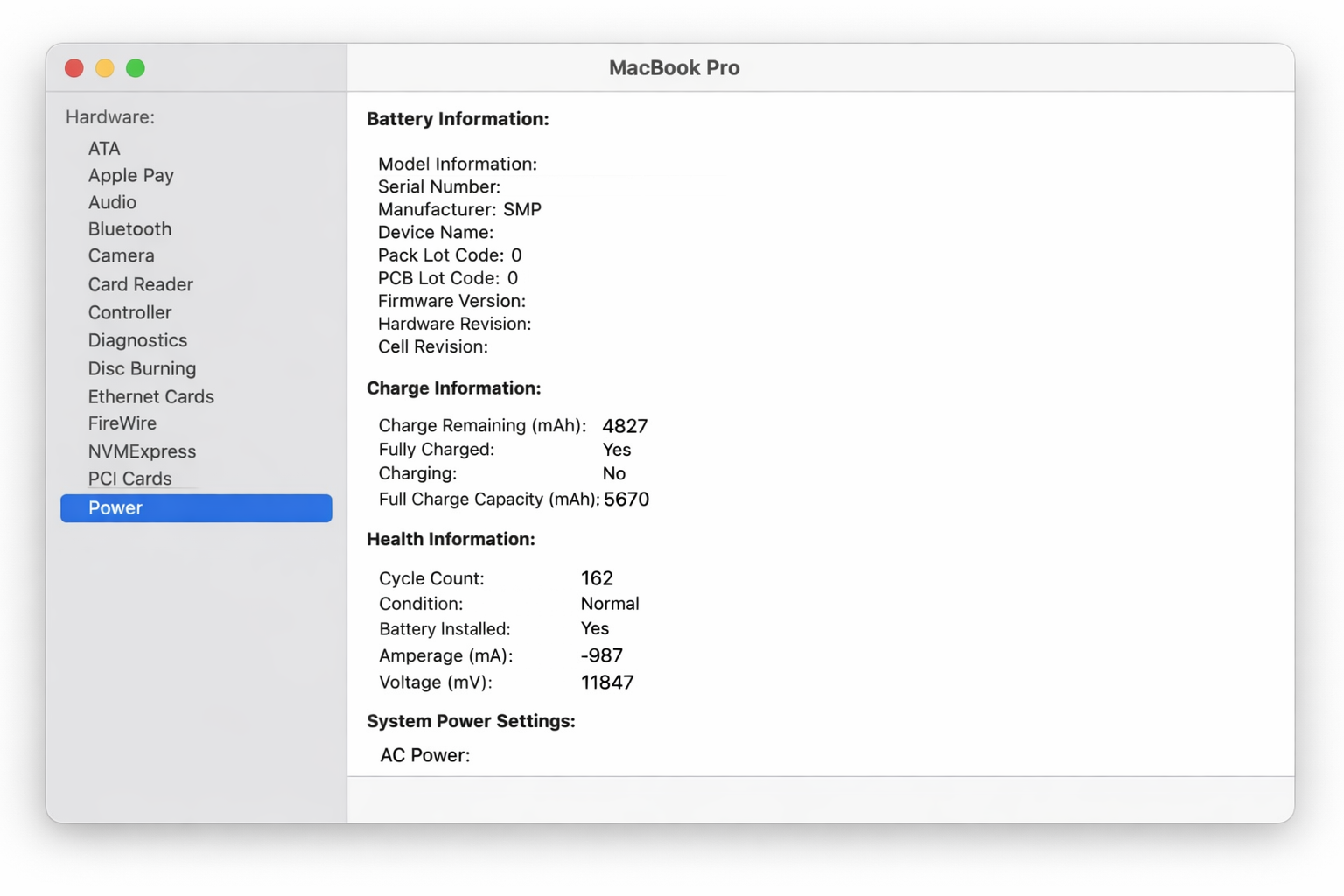Select the Controller hardware entry
The width and height of the screenshot is (1344, 896).
[129, 311]
